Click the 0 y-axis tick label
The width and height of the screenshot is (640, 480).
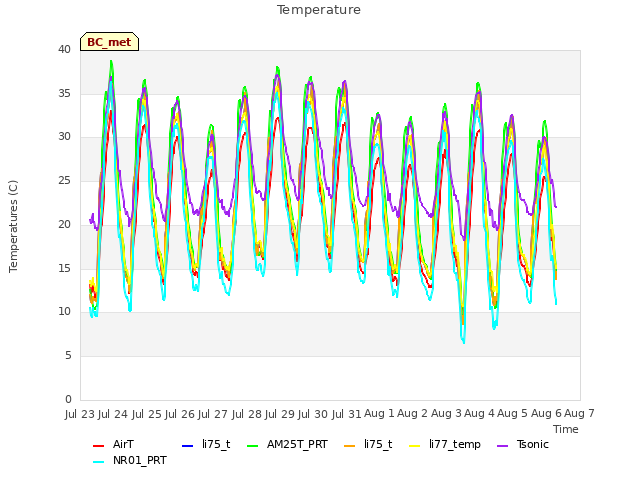click(68, 400)
